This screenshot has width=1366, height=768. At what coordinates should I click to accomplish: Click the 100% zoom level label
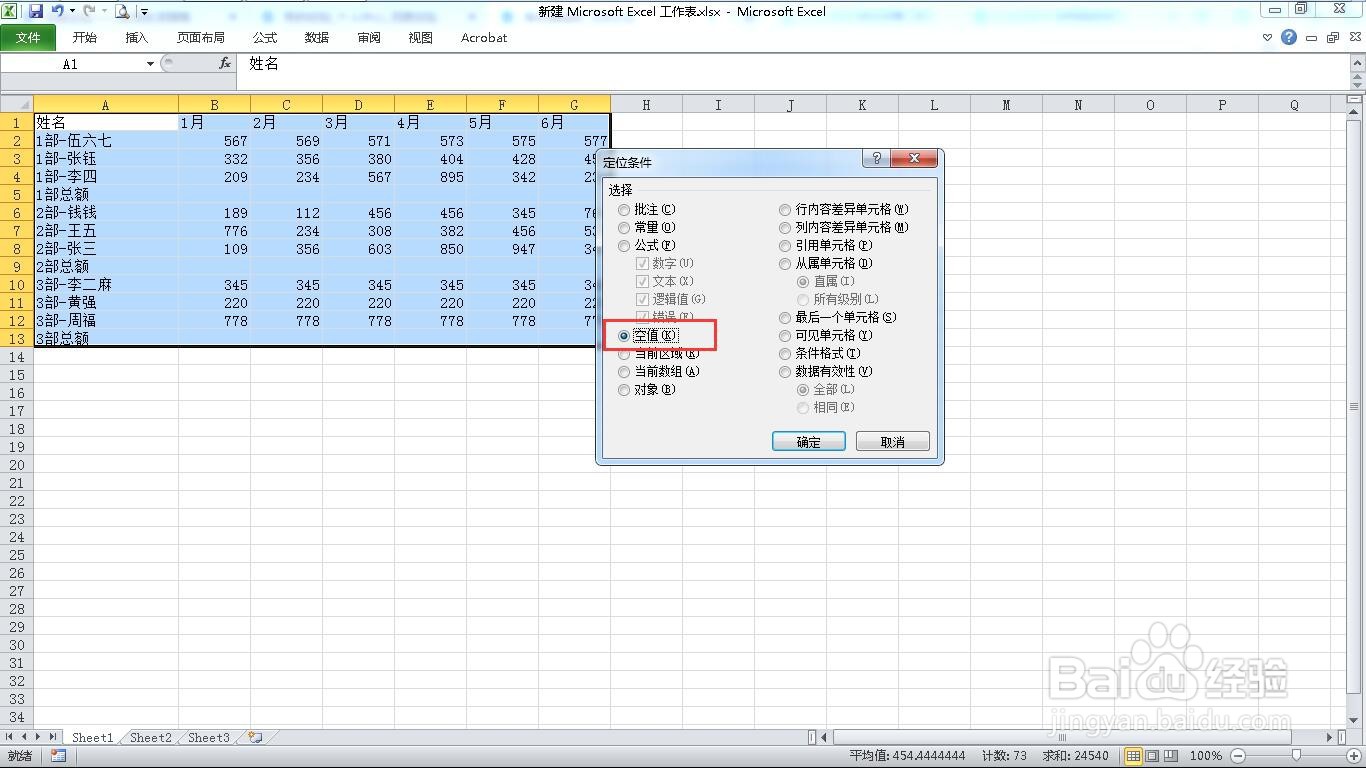pos(1206,756)
